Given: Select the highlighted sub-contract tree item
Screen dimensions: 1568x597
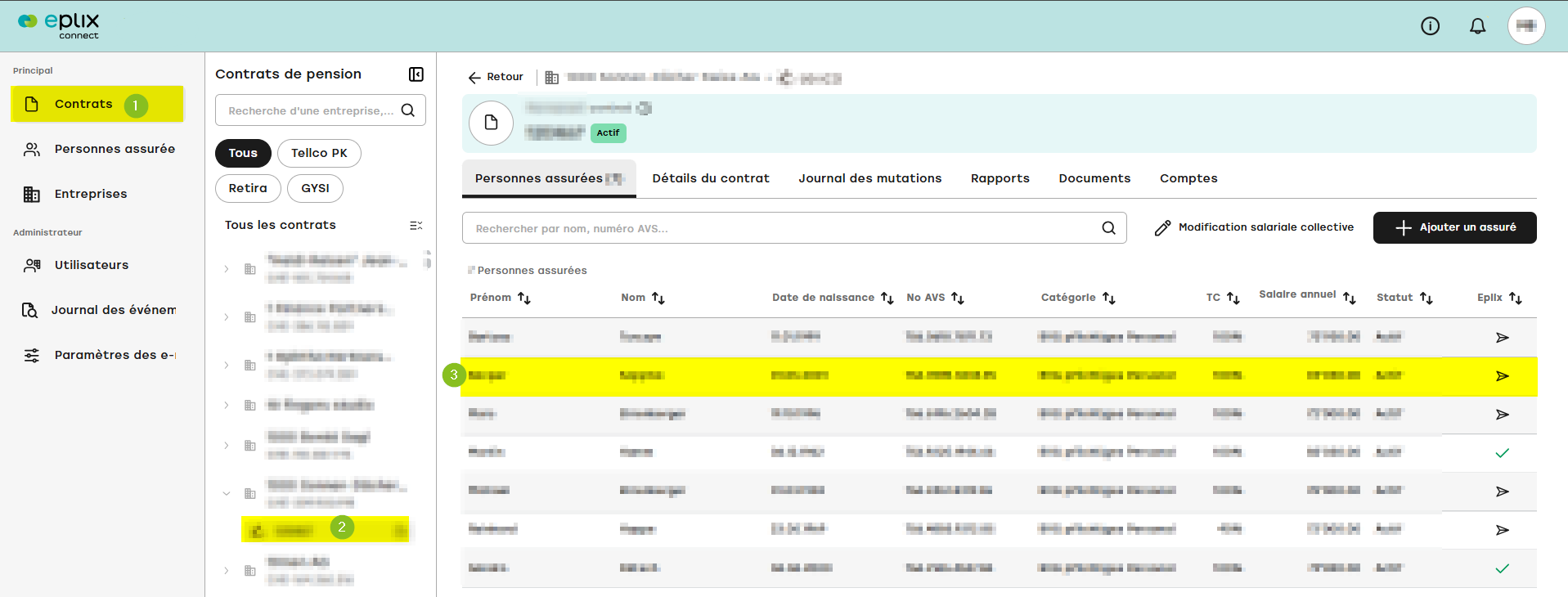Looking at the screenshot, I should (x=326, y=530).
